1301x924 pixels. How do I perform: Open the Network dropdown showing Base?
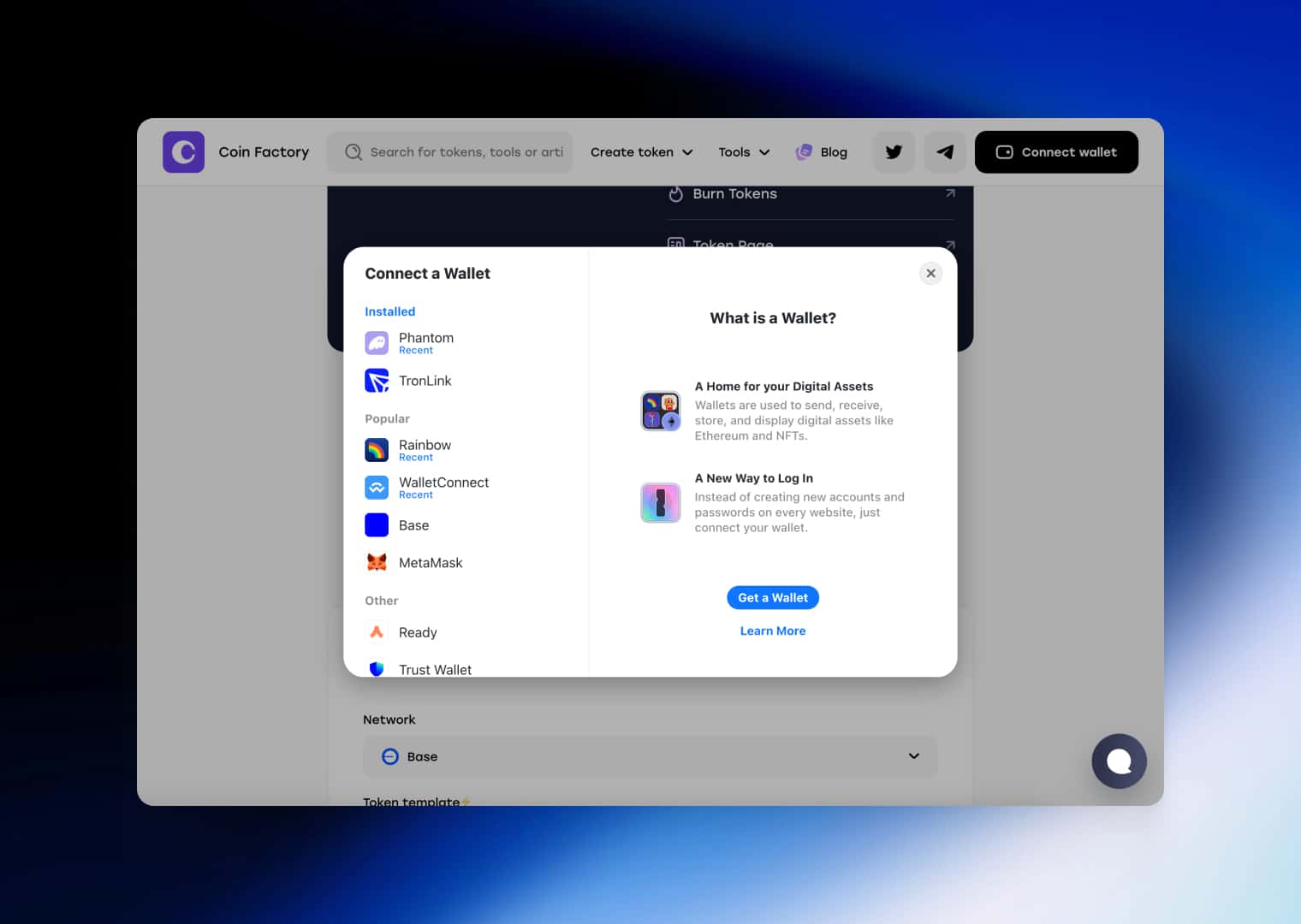click(650, 756)
